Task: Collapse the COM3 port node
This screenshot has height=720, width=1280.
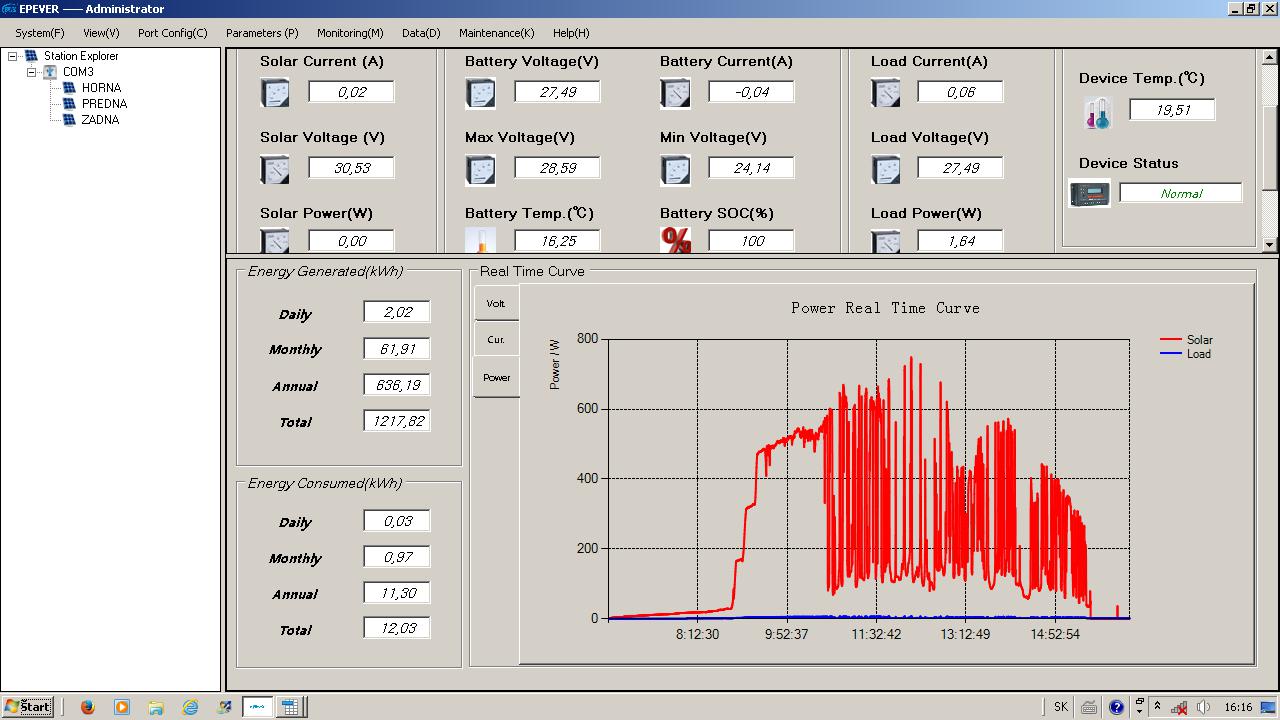Action: (32, 72)
